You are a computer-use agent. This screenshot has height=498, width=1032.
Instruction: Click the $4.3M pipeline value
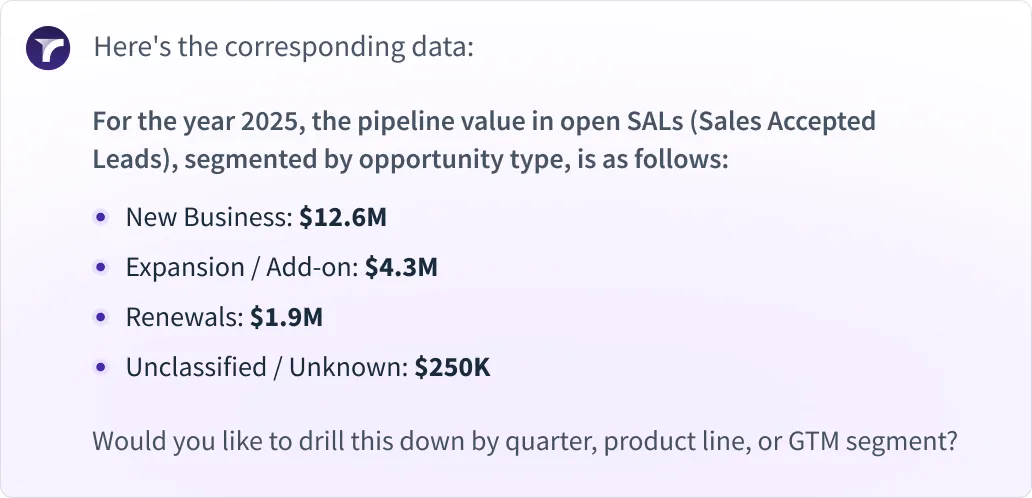point(401,267)
